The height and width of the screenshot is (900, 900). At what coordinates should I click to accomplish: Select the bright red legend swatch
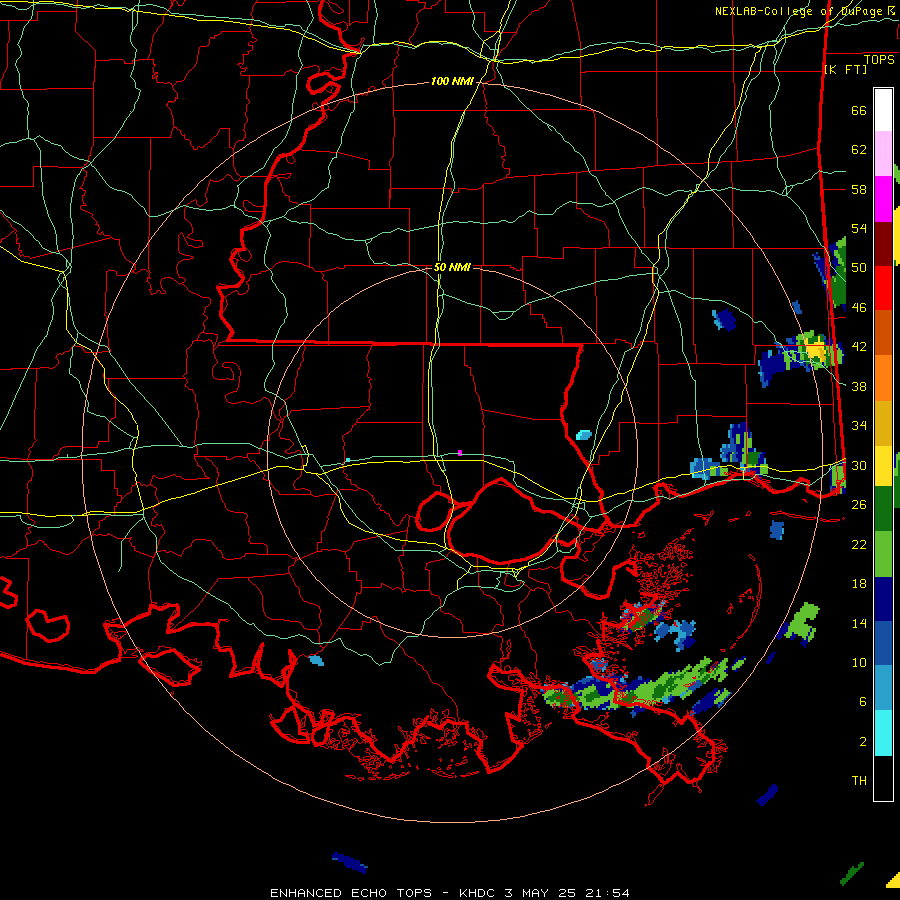(883, 288)
